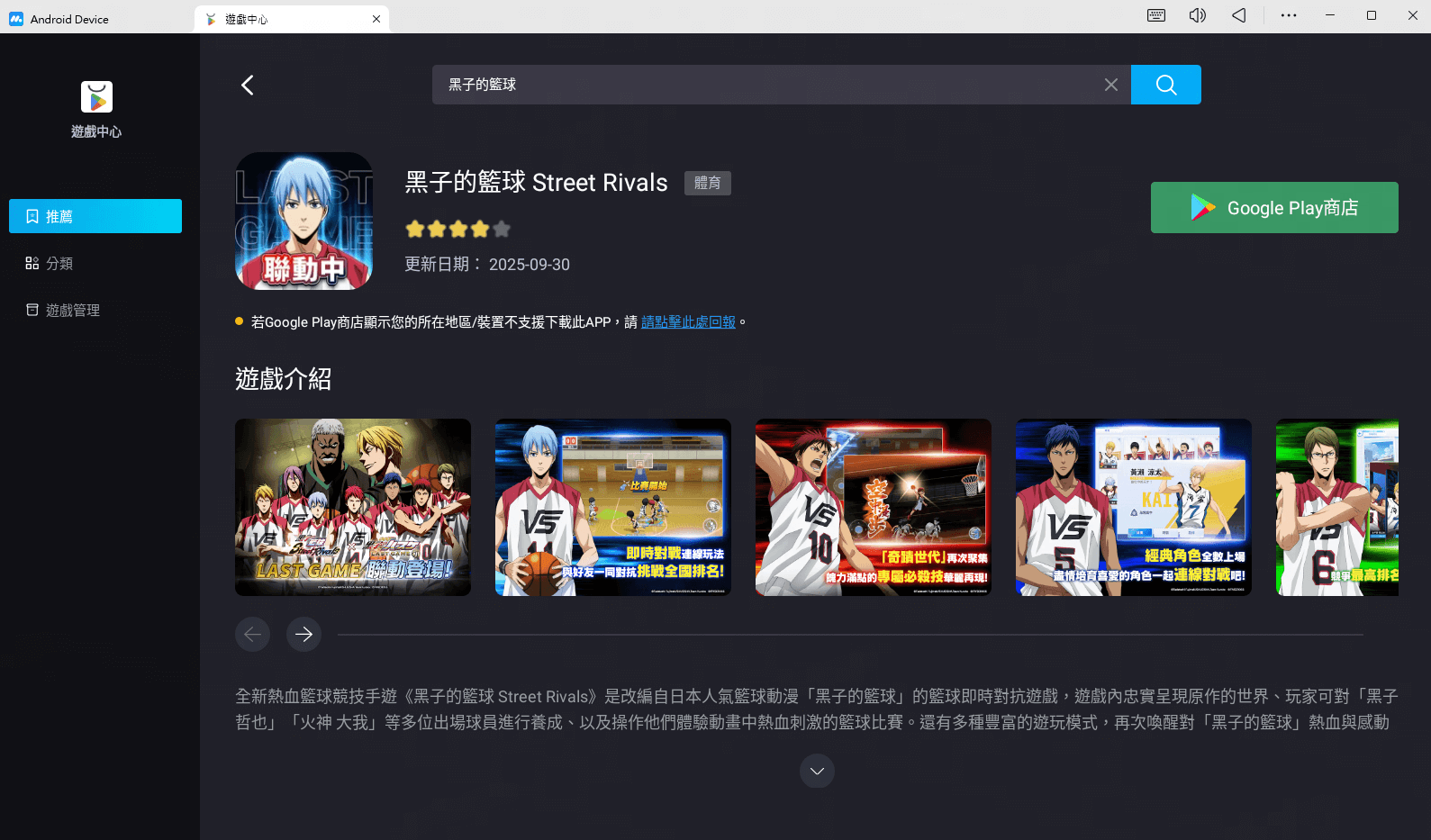The height and width of the screenshot is (840, 1431).
Task: Open 遊戲管理 in the sidebar
Action: (x=72, y=310)
